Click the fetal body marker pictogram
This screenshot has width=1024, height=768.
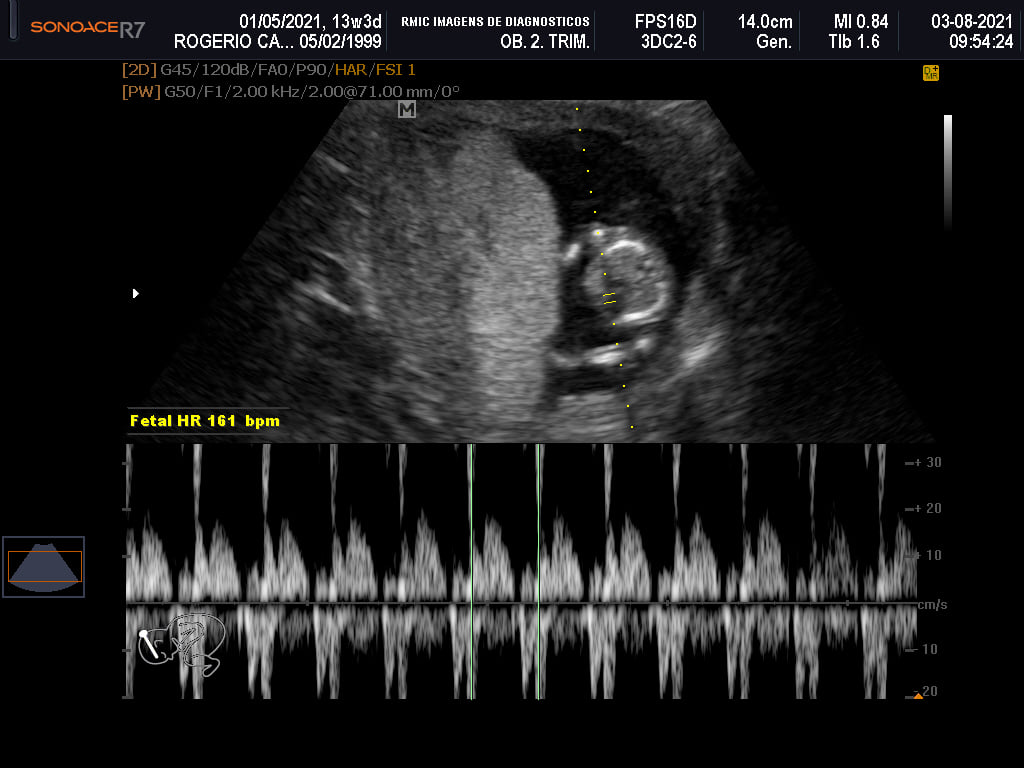coord(182,645)
